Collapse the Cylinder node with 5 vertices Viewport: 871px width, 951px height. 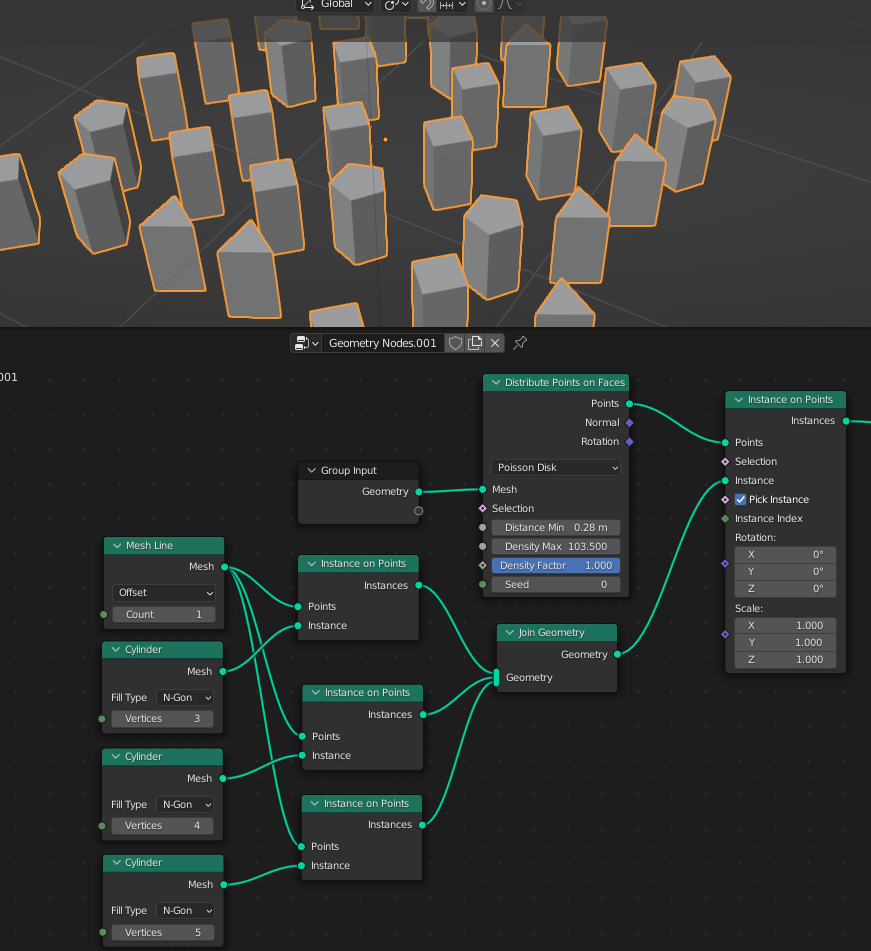(116, 862)
